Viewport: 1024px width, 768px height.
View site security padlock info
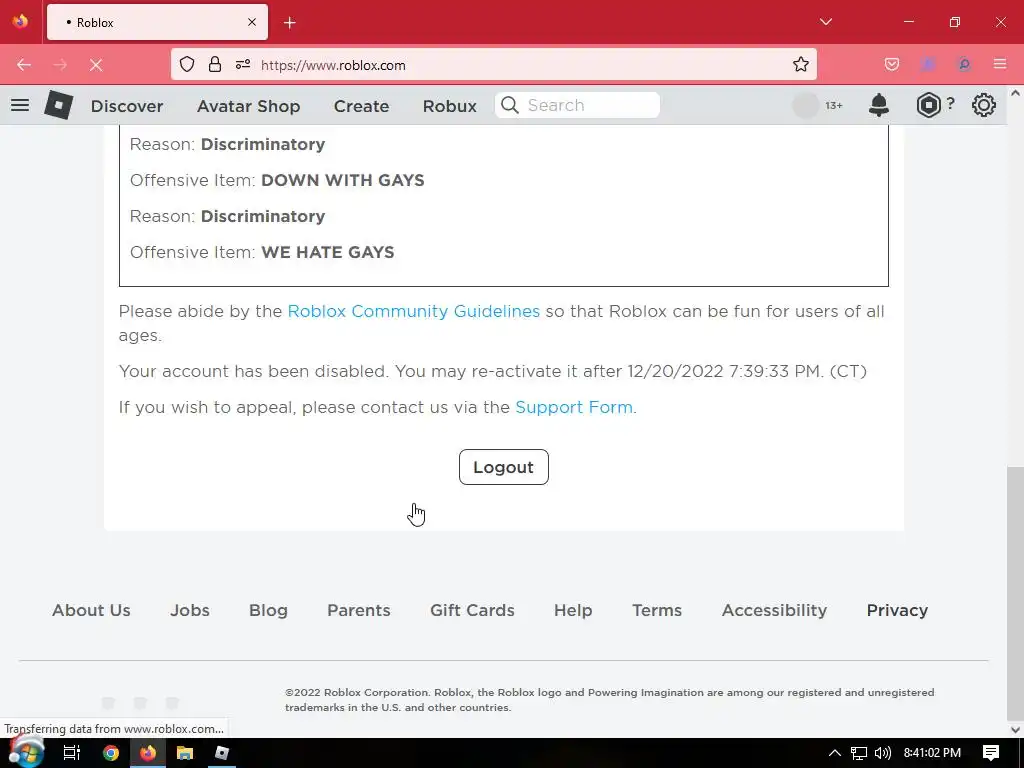[x=215, y=65]
